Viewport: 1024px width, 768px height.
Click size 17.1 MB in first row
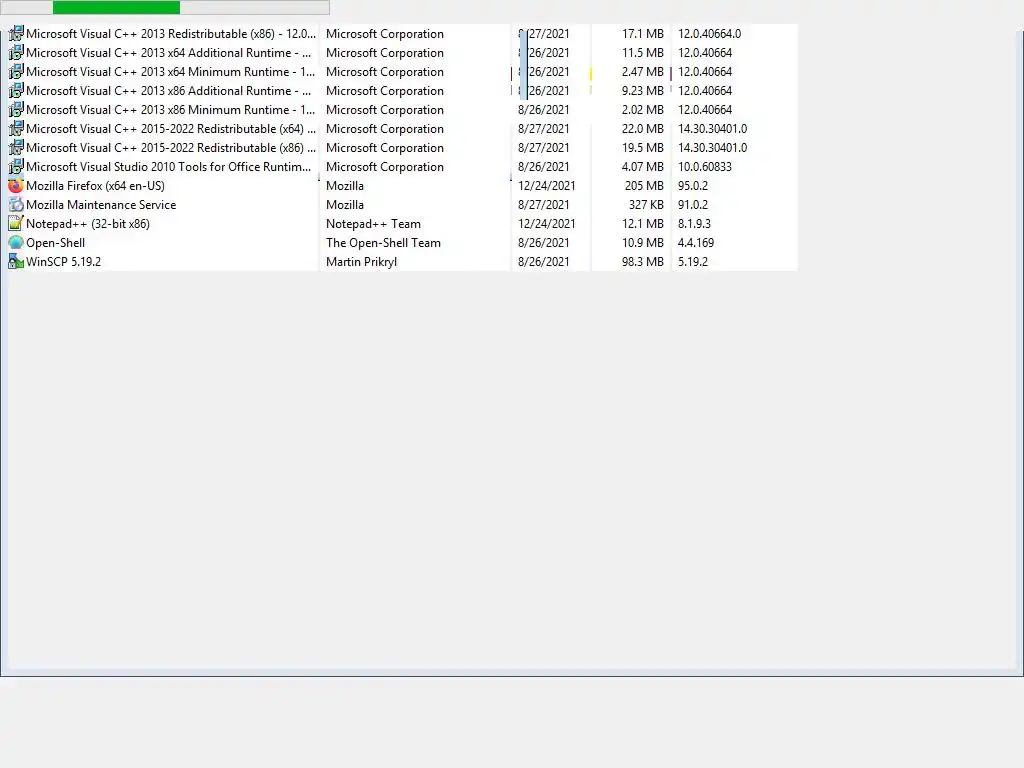pyautogui.click(x=643, y=33)
